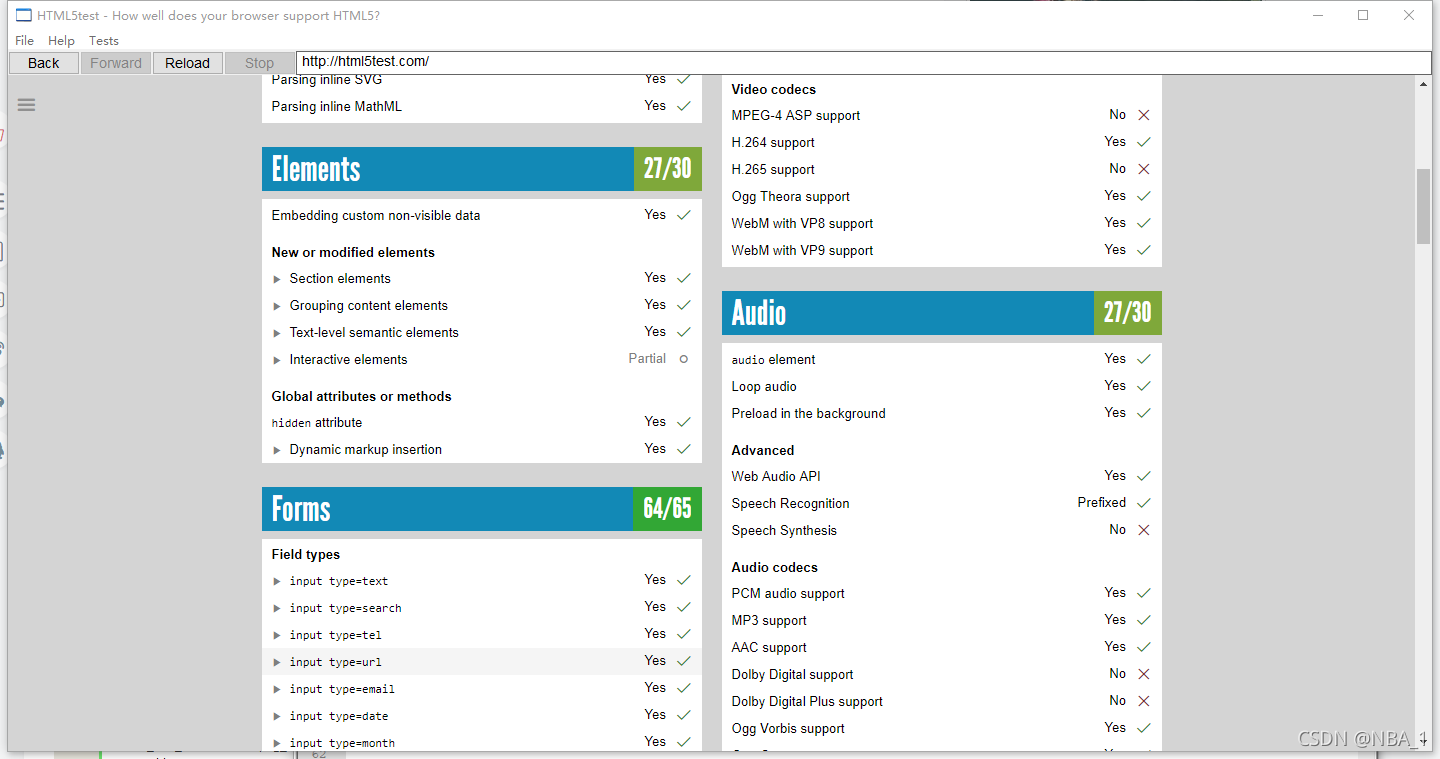Expand the Interactive elements row

tap(277, 360)
